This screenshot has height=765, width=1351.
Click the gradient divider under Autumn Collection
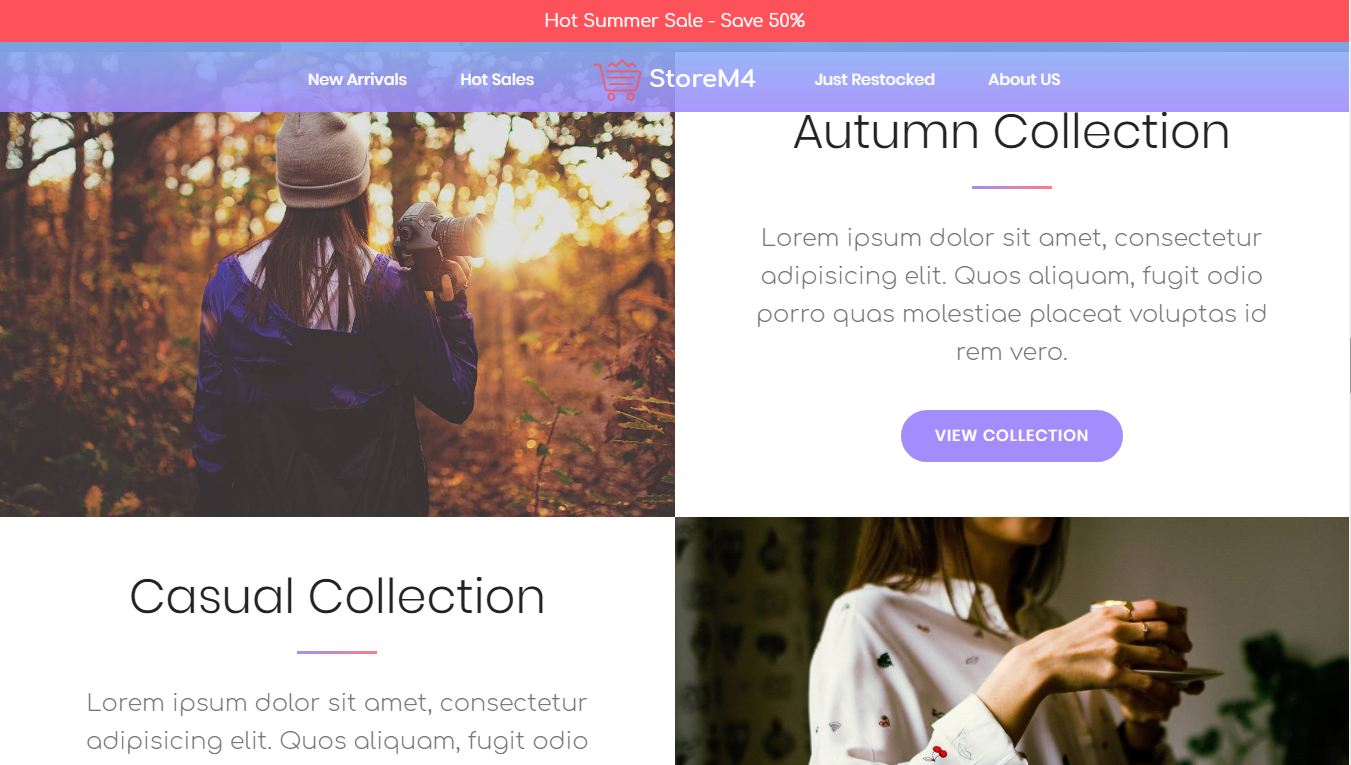pos(1012,187)
